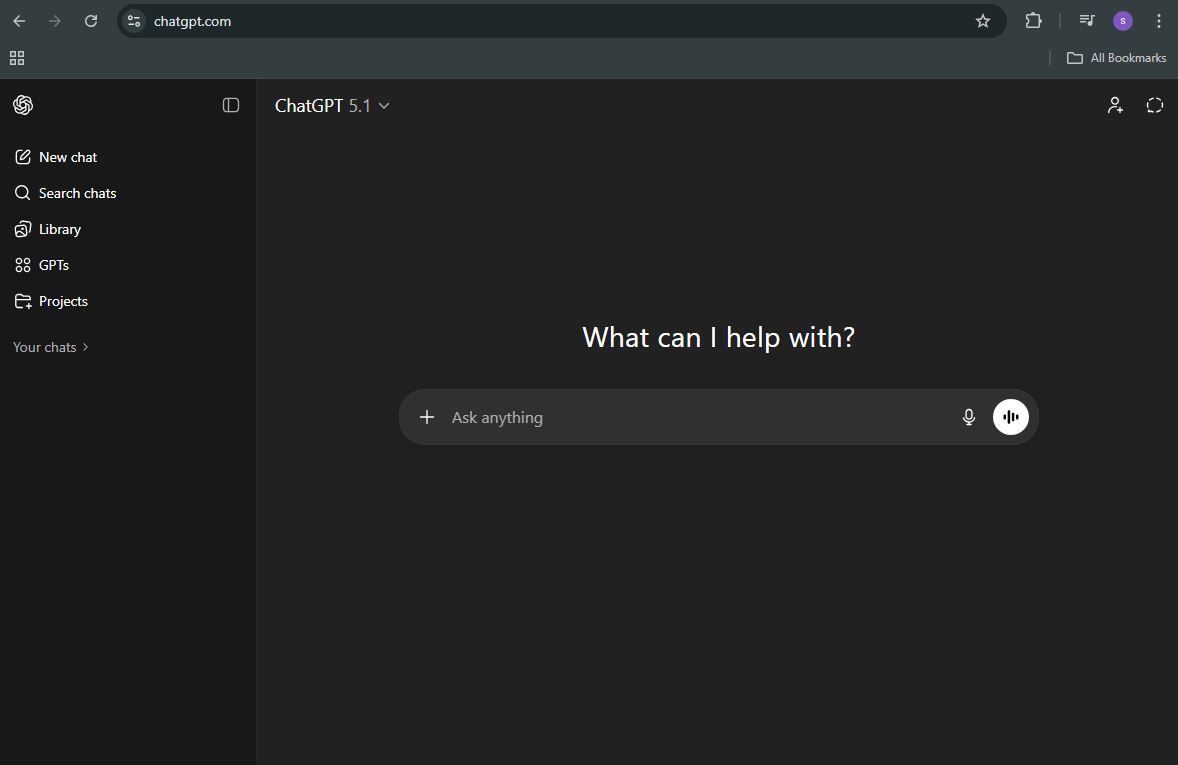This screenshot has width=1178, height=765.
Task: Open the browser profile avatar
Action: (x=1122, y=21)
